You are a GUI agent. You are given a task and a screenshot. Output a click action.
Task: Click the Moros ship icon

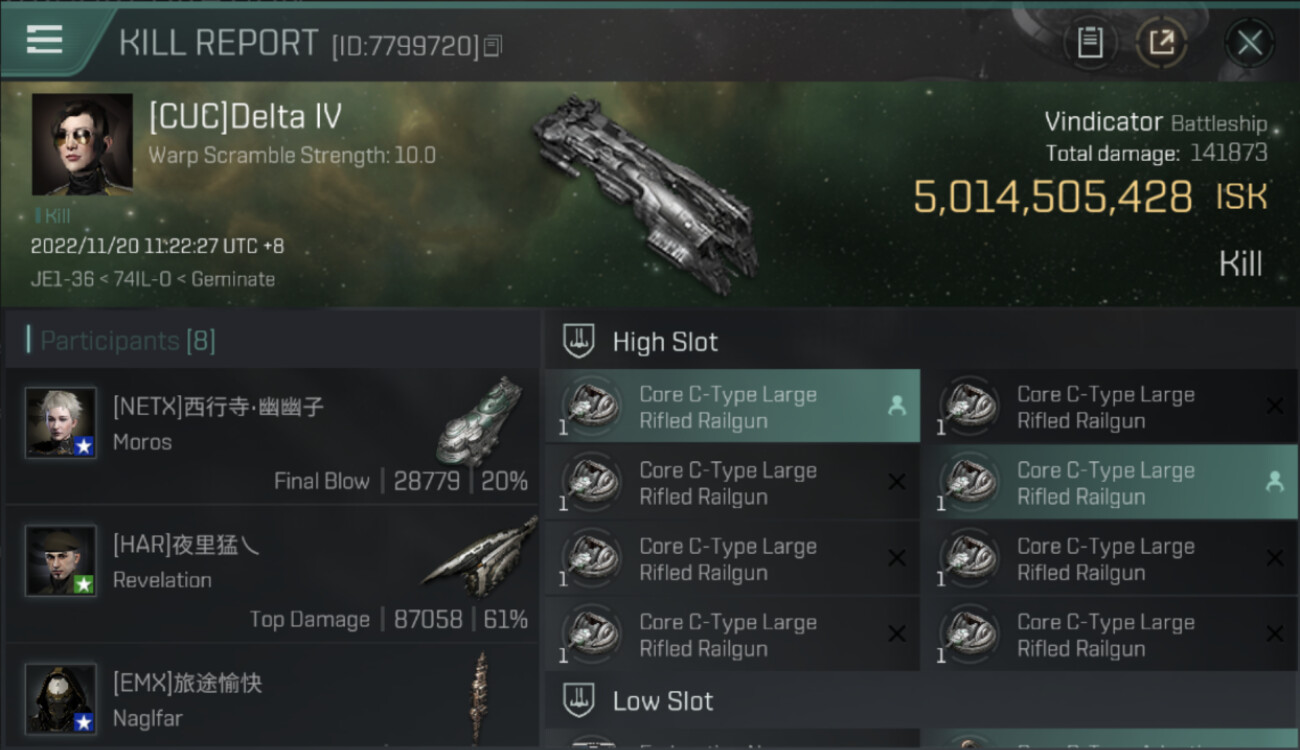tap(480, 421)
